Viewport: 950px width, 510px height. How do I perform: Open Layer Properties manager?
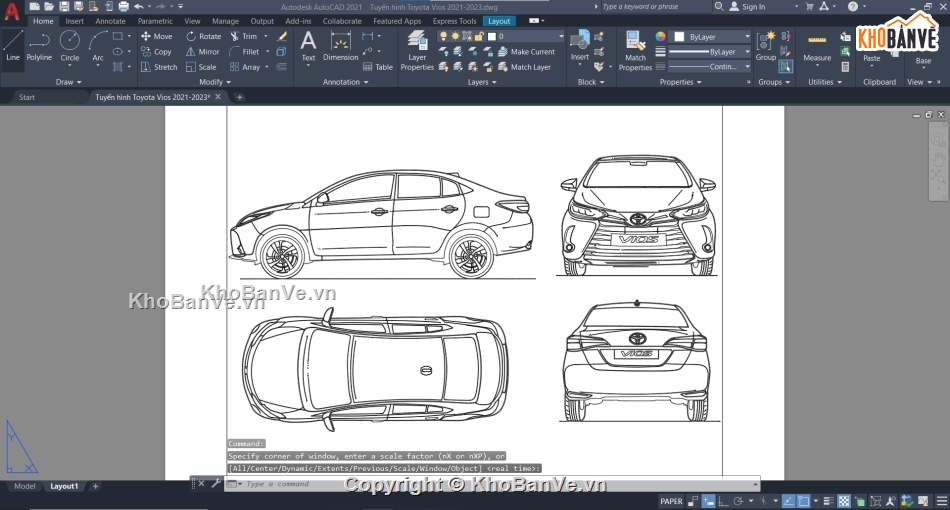point(417,51)
